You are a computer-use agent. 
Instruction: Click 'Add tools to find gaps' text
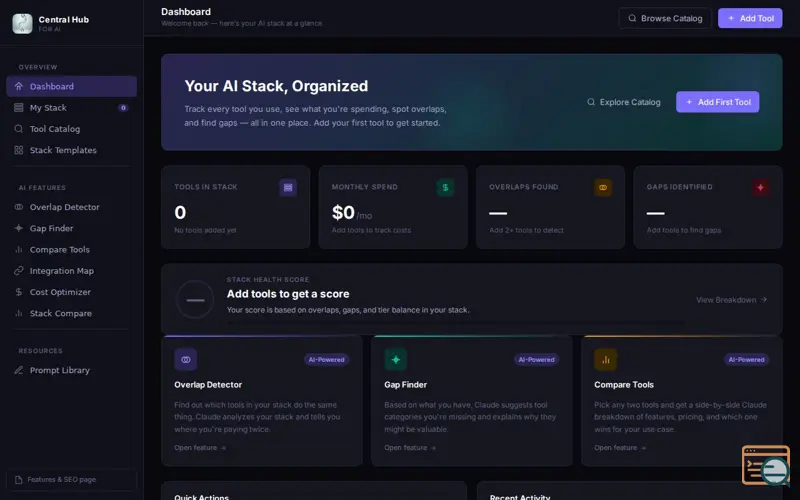684,230
